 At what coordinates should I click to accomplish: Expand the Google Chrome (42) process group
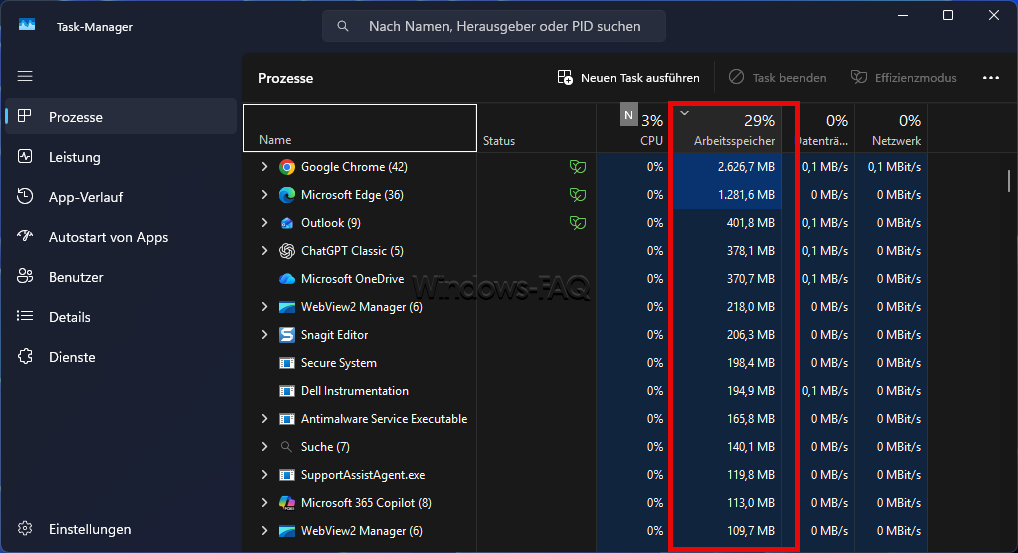click(x=264, y=167)
